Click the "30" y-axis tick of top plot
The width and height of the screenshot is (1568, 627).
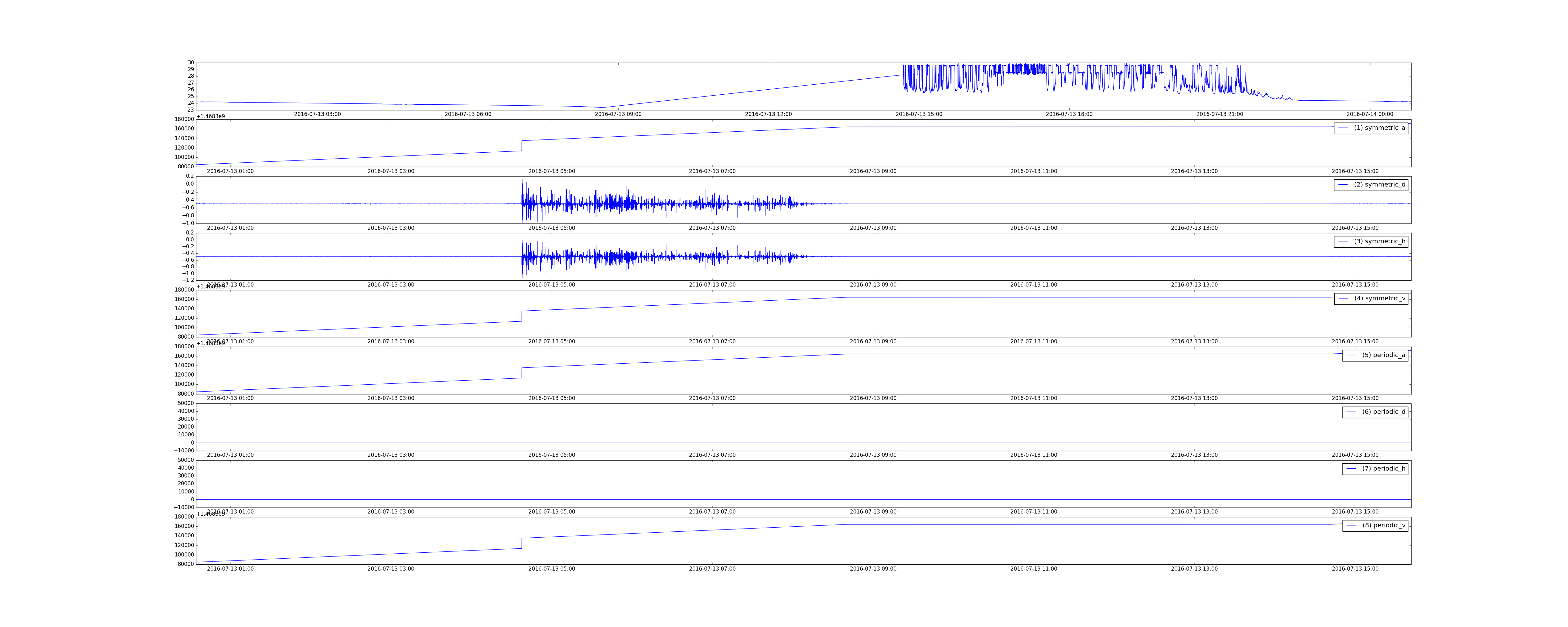(x=191, y=63)
